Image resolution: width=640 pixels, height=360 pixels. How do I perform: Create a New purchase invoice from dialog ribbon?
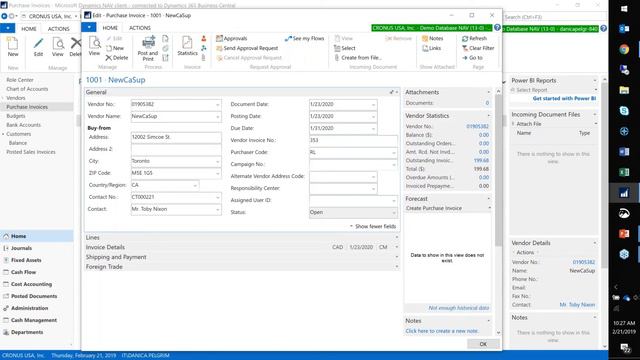tap(115, 48)
